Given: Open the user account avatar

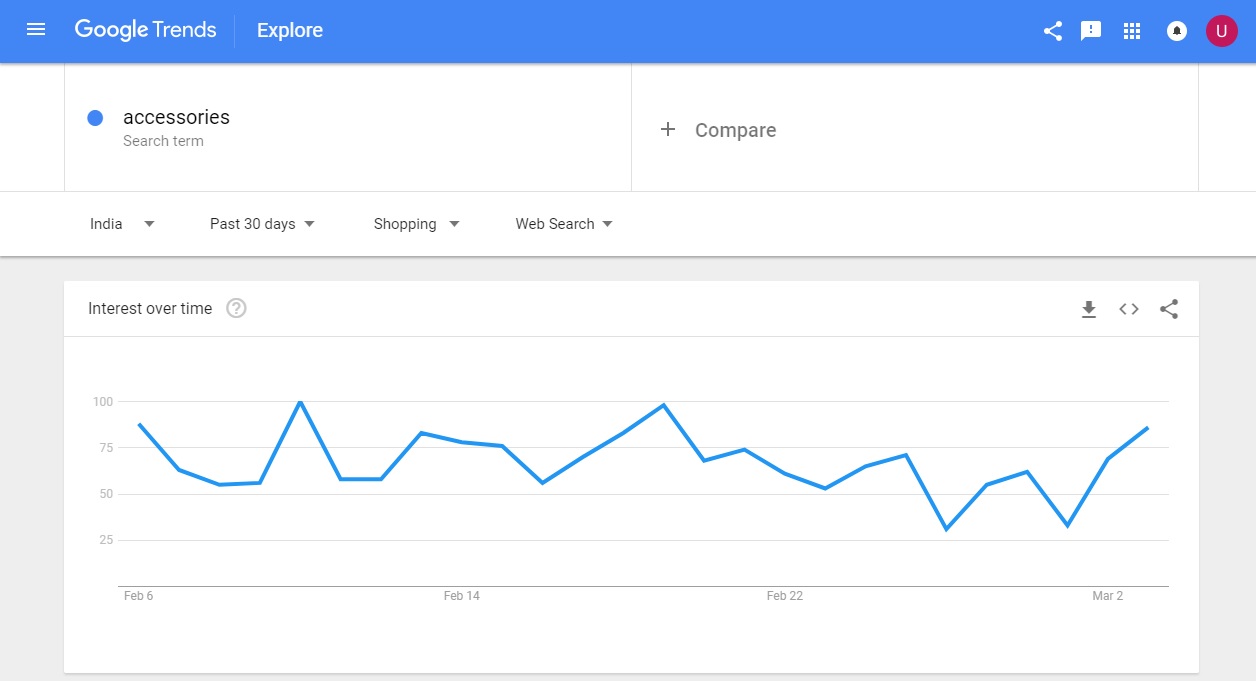Looking at the screenshot, I should 1221,31.
